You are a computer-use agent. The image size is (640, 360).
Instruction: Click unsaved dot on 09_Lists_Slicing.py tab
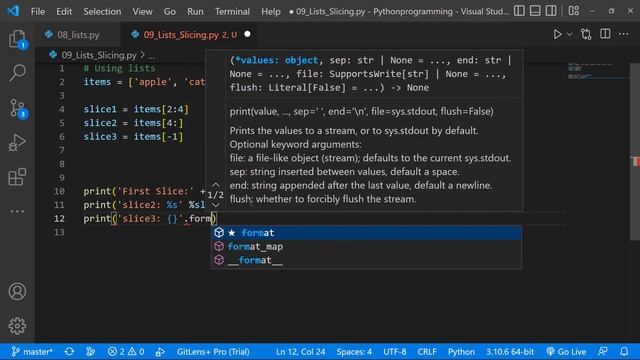pos(247,34)
